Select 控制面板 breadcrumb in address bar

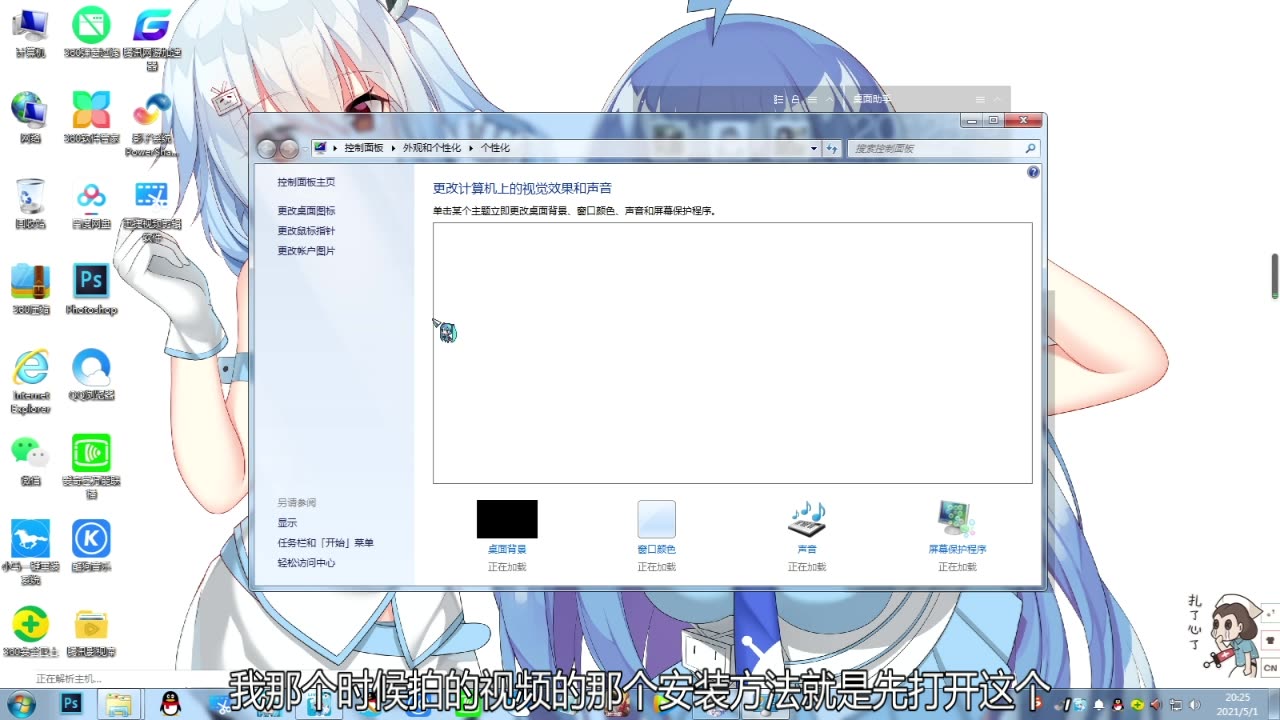tap(364, 148)
